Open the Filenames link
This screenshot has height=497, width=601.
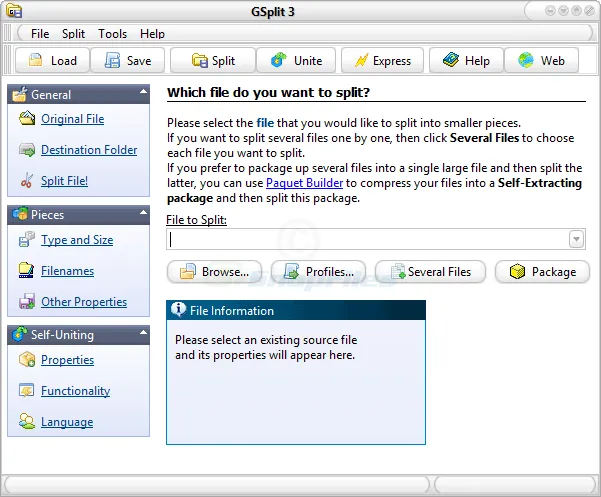click(67, 271)
